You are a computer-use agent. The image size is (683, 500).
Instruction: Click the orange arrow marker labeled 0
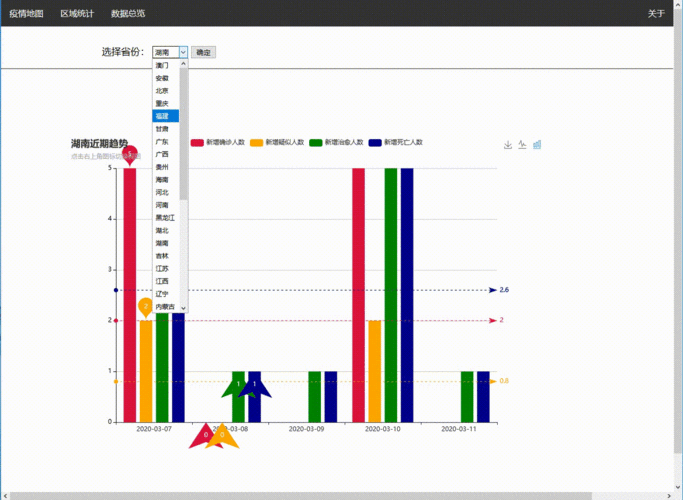(x=222, y=436)
